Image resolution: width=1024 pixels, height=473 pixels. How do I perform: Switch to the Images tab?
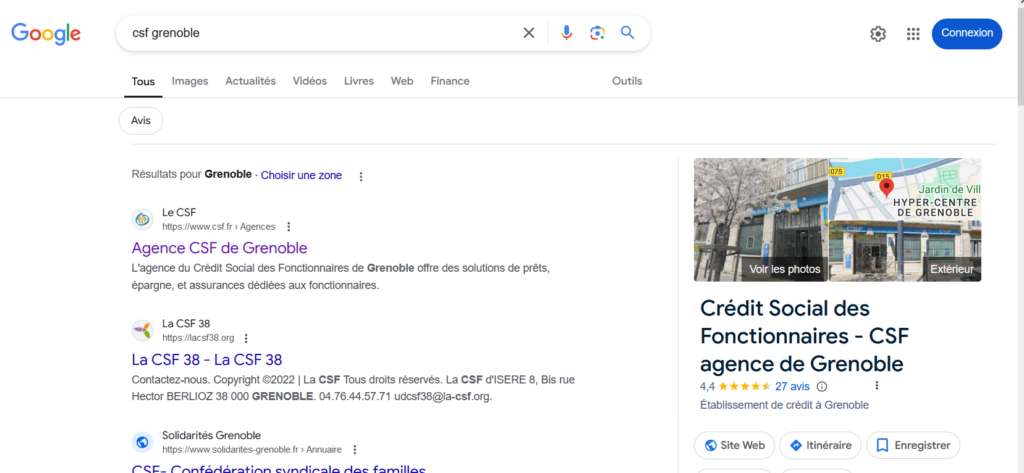190,81
